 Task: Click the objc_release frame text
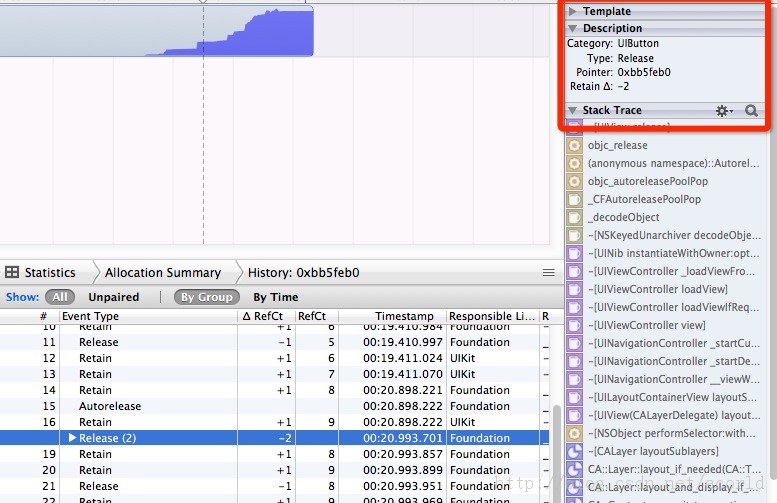tap(617, 145)
